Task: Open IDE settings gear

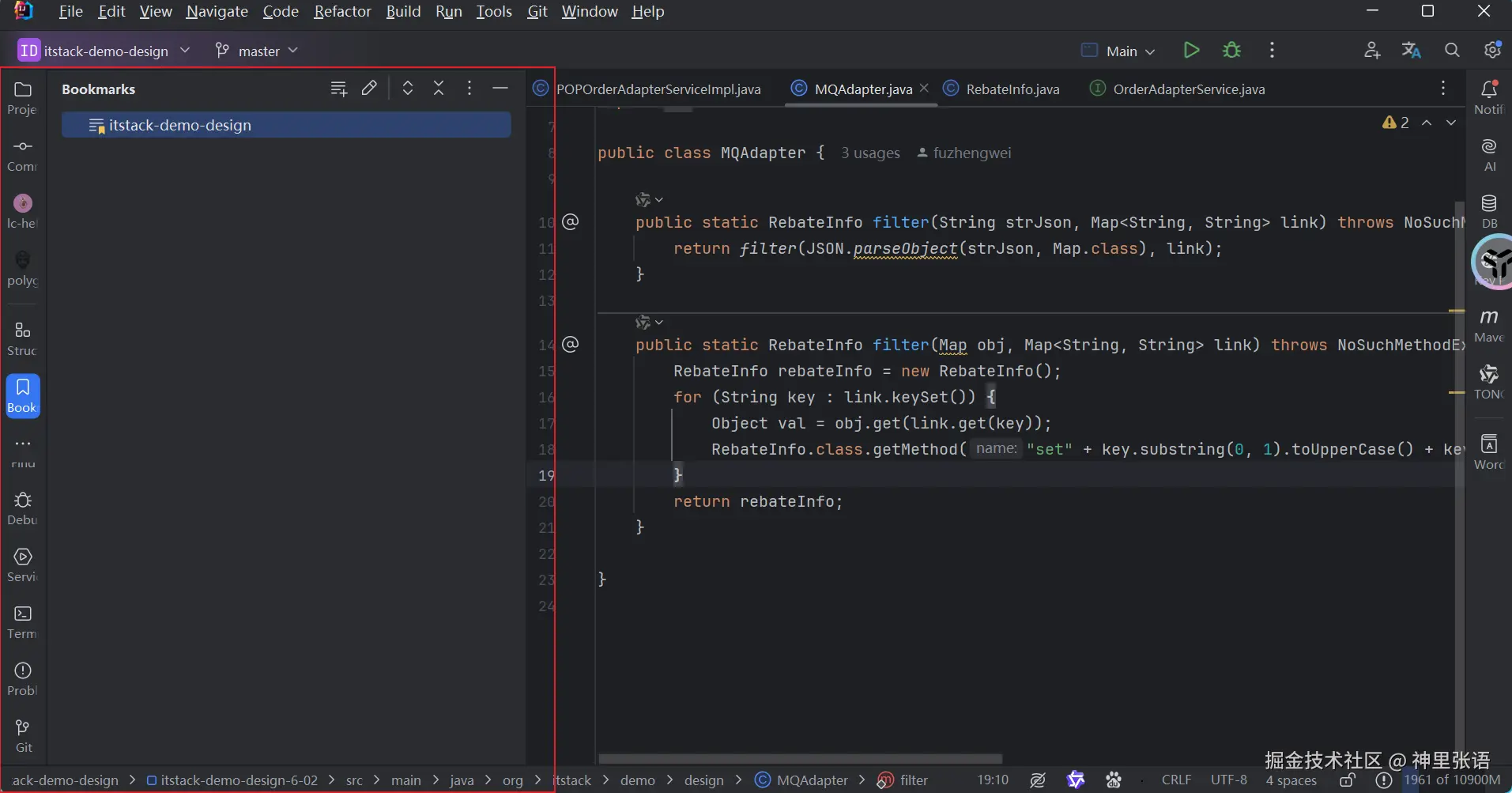Action: point(1492,51)
